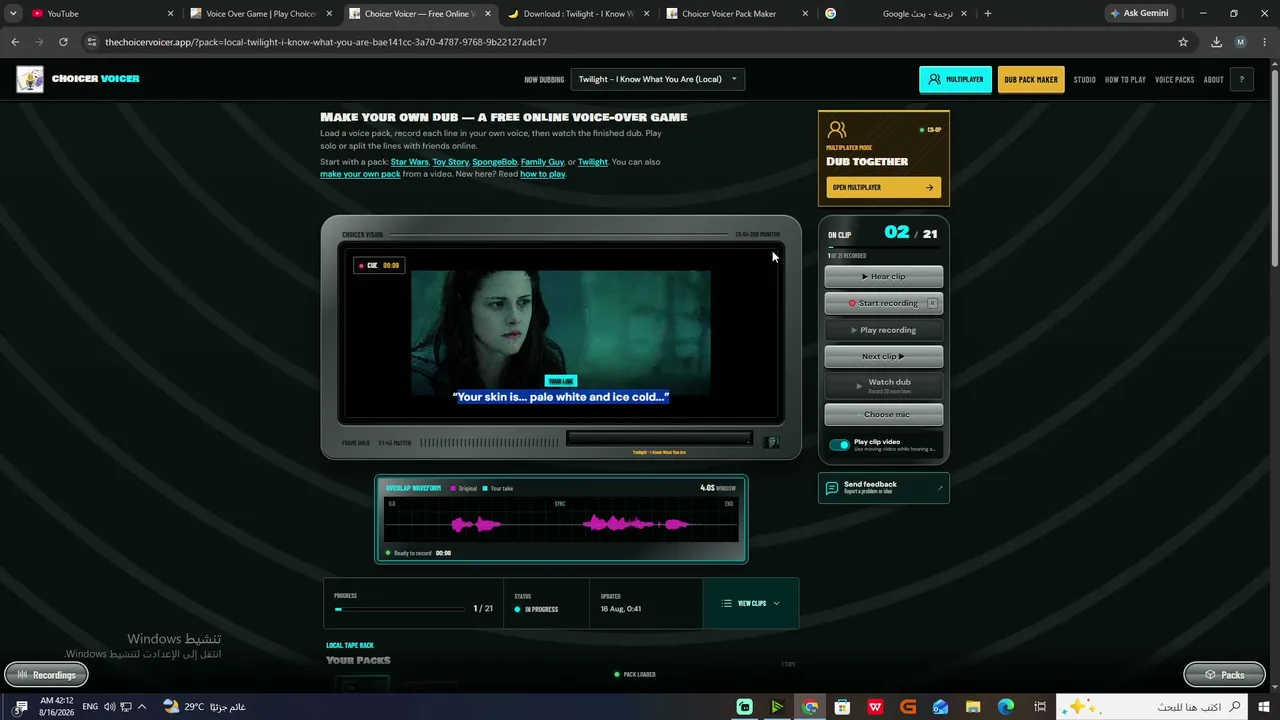Image resolution: width=1280 pixels, height=720 pixels.
Task: Open the make your own pack link
Action: coord(360,174)
